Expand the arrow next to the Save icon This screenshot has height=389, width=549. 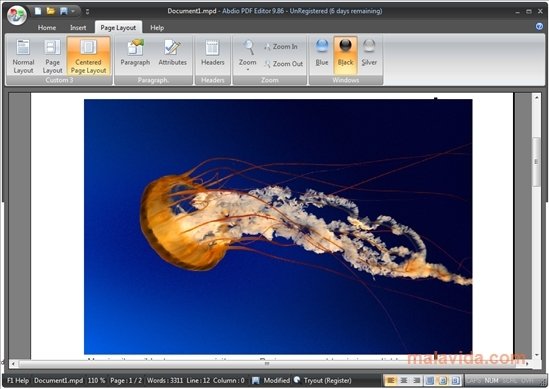point(73,12)
